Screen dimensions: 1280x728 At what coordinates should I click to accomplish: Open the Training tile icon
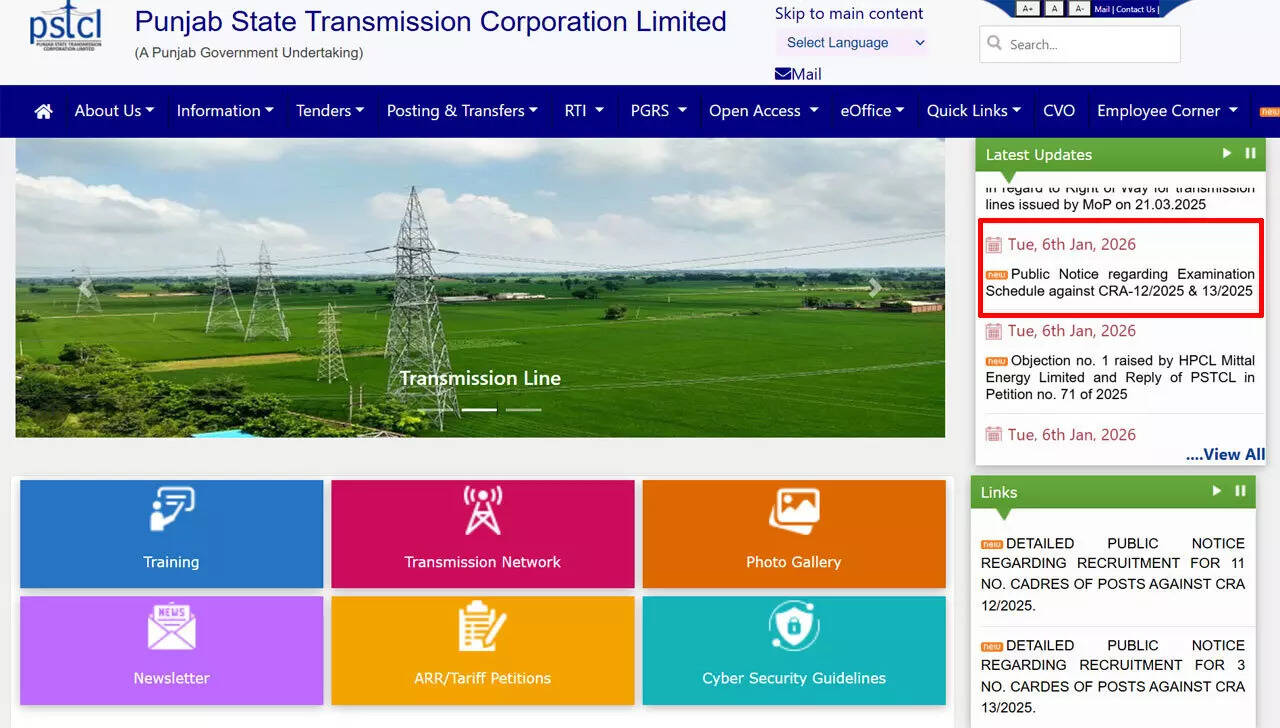(171, 509)
